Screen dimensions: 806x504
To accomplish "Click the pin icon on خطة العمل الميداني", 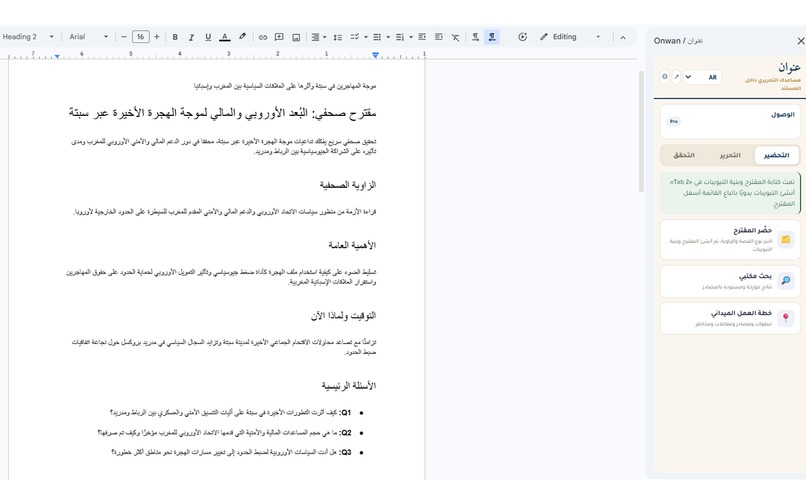I will (x=786, y=318).
